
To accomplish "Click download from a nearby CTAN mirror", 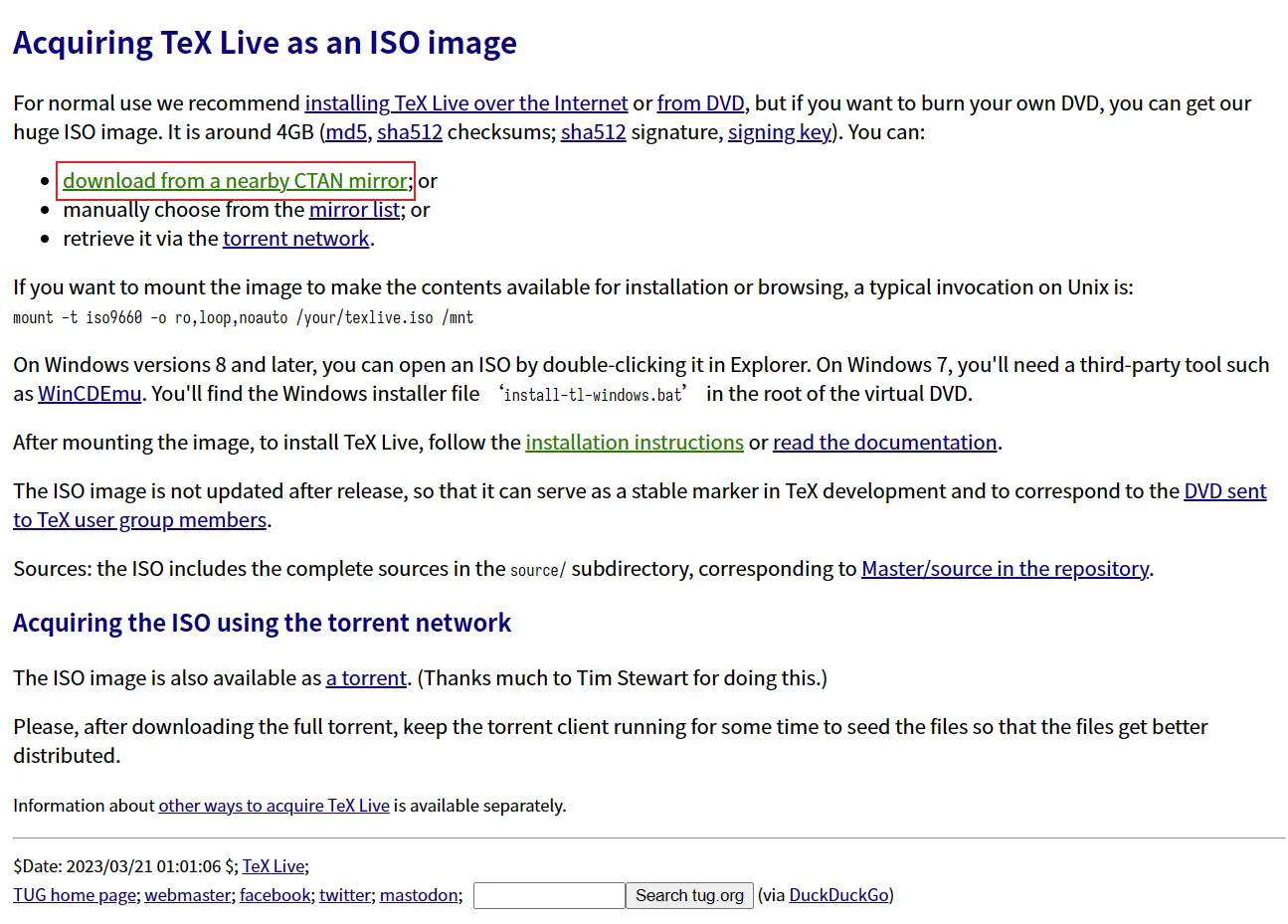I will 236,181.
